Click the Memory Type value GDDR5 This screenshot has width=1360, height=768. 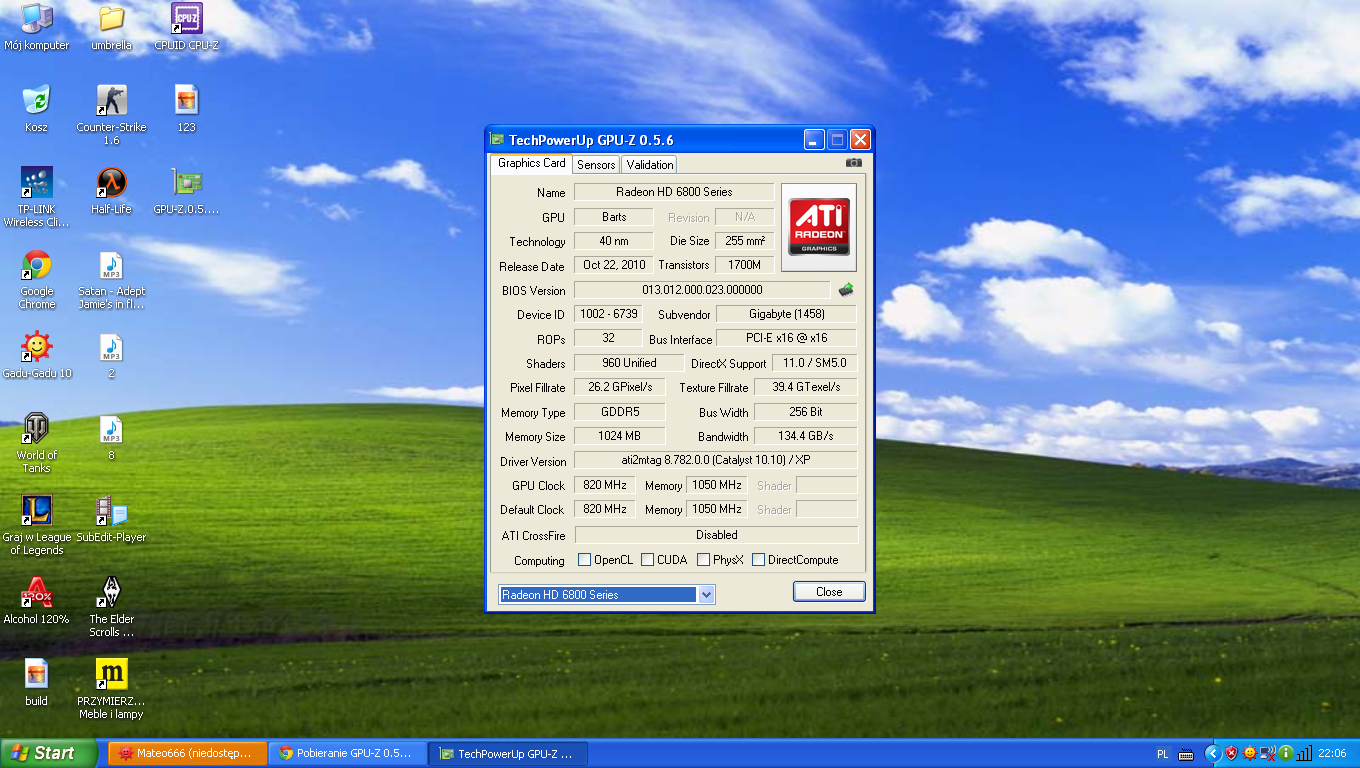620,412
